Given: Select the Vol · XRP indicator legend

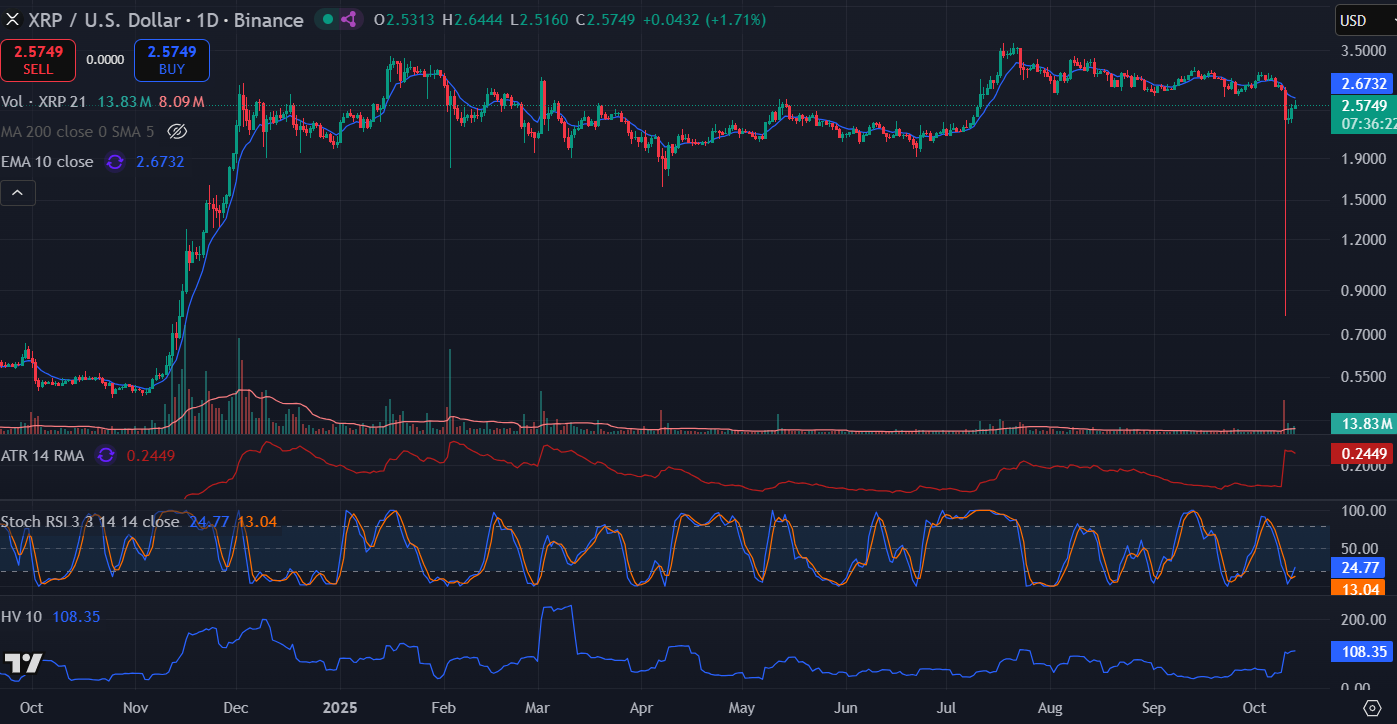Looking at the screenshot, I should click(43, 102).
